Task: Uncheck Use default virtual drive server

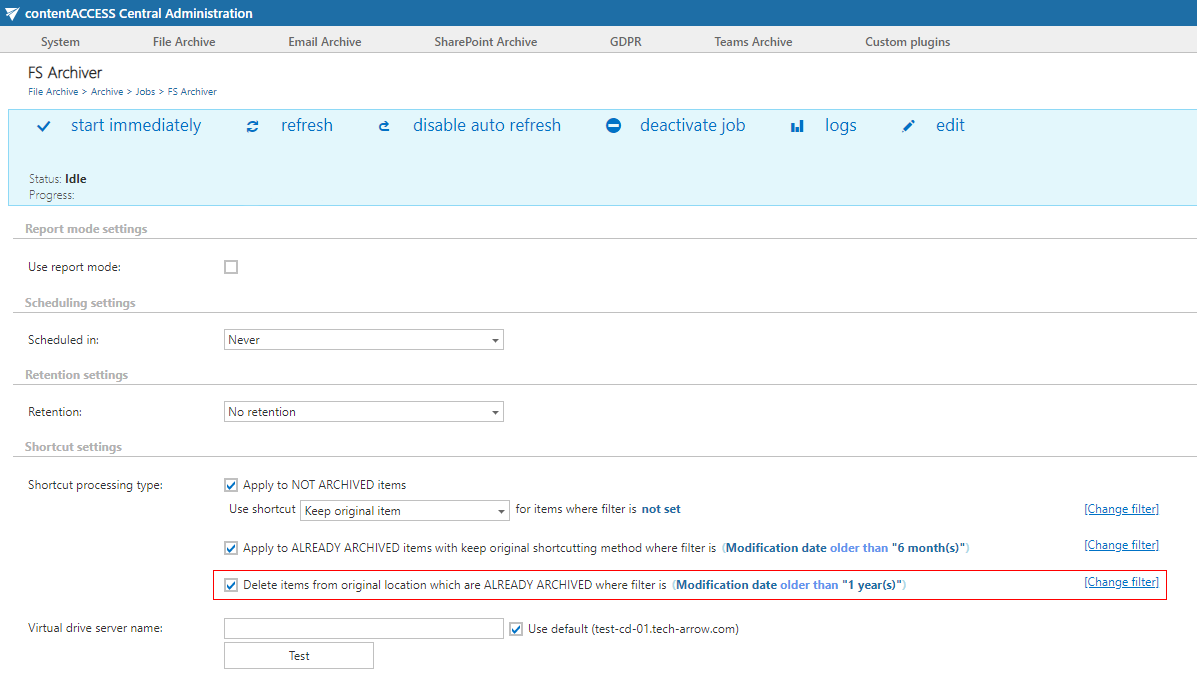Action: (x=516, y=628)
